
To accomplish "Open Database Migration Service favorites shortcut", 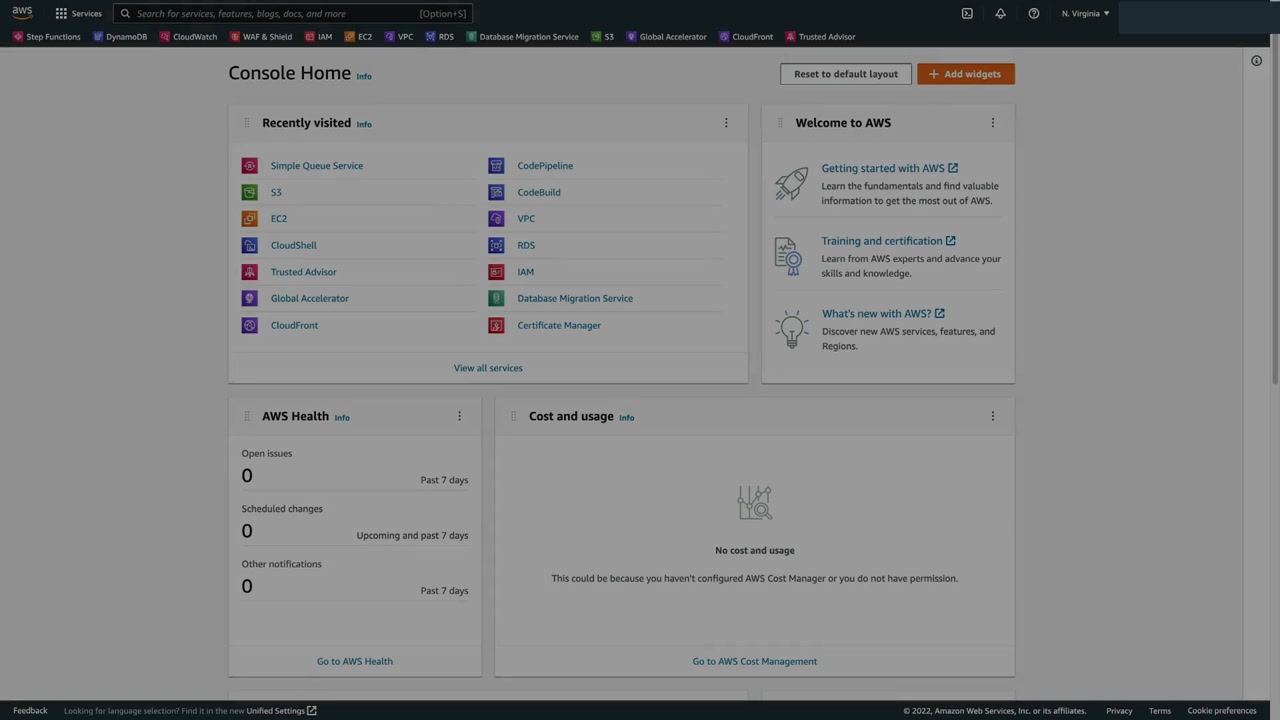I will pyautogui.click(x=522, y=37).
